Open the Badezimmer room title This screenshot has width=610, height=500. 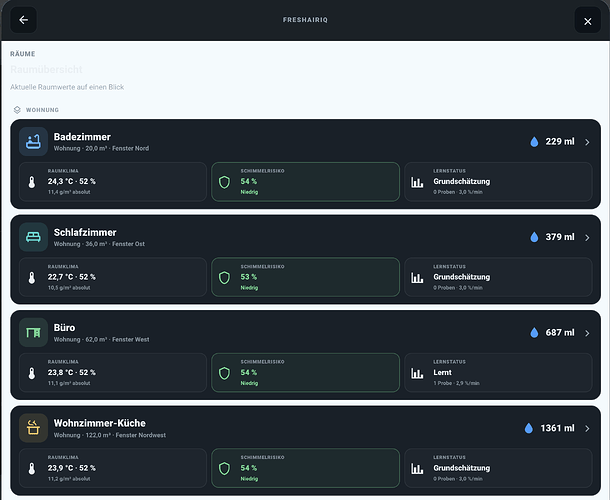(x=82, y=137)
